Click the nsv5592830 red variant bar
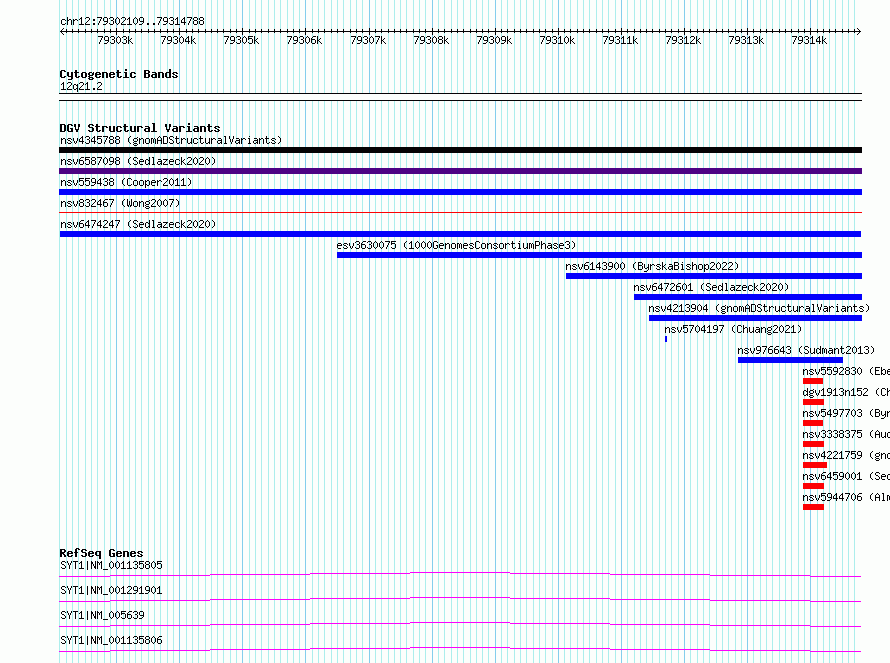The image size is (890, 663). [813, 381]
